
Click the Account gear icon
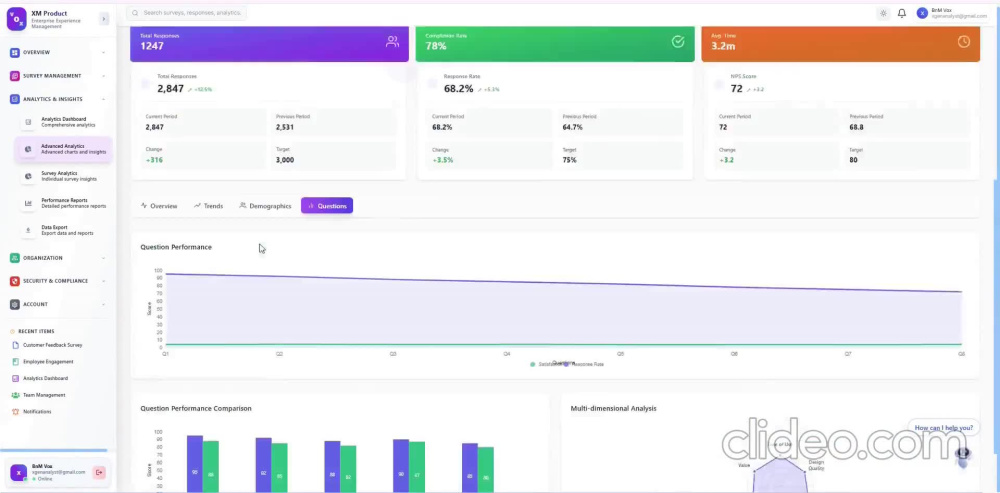click(15, 304)
